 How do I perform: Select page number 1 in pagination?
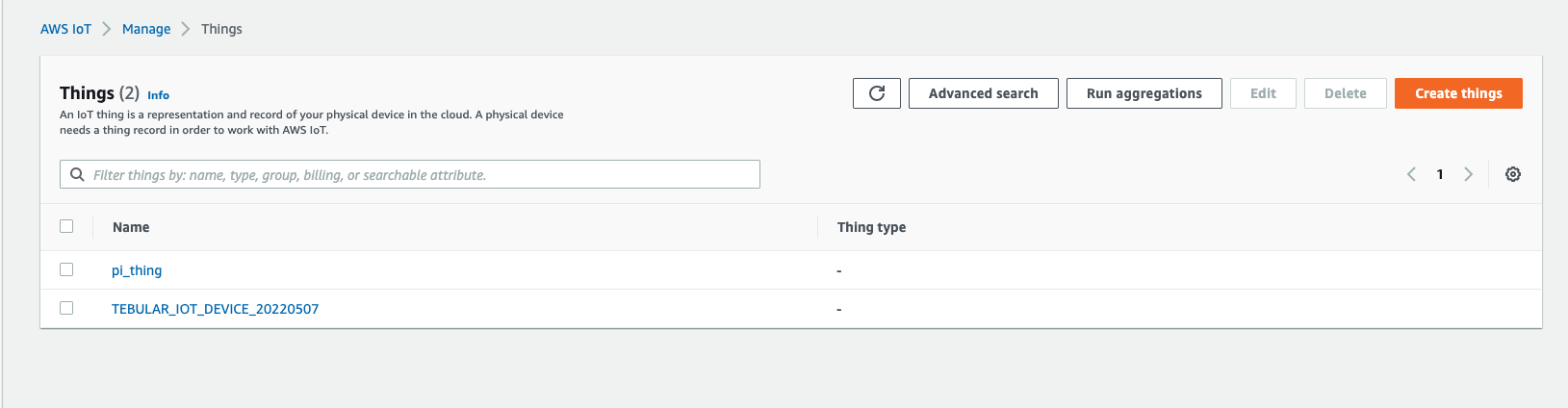(1440, 174)
